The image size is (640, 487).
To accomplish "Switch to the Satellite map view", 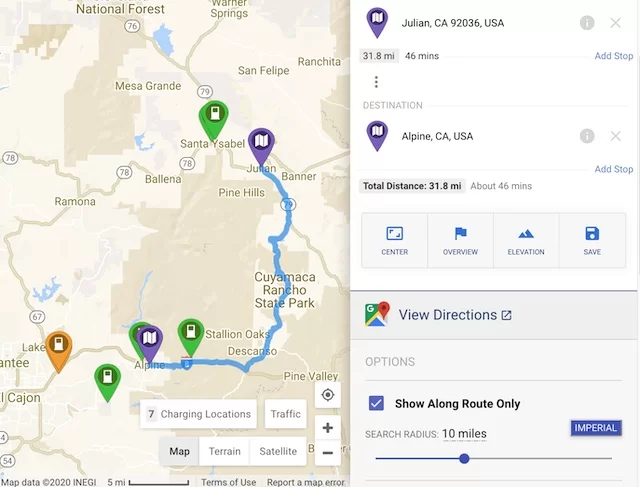I will [x=278, y=451].
